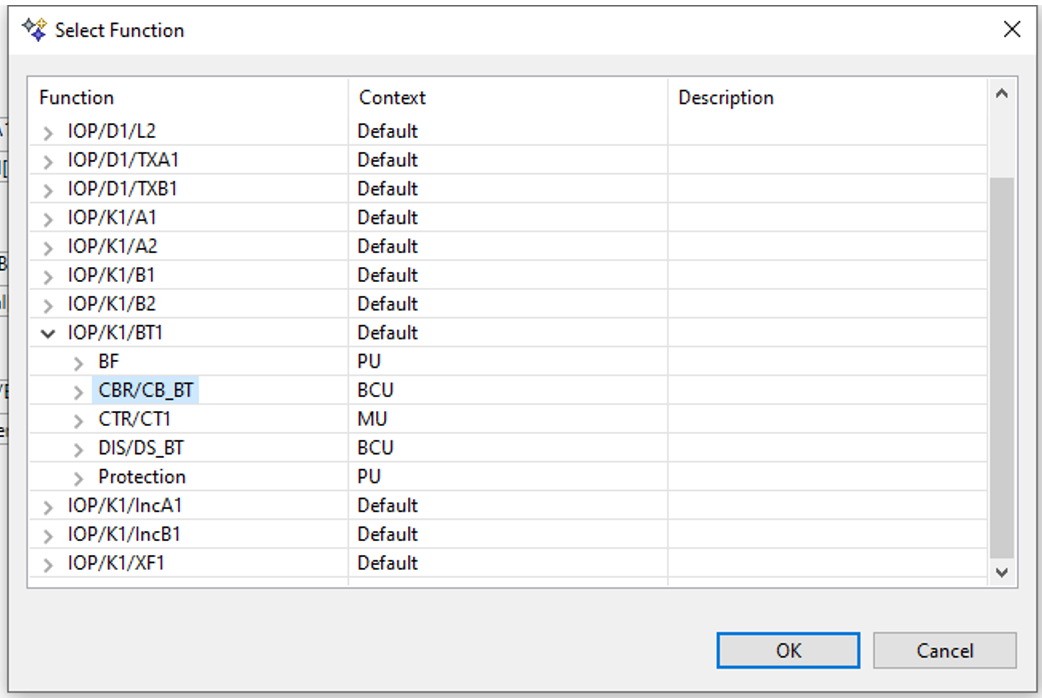Viewport: 1042px width, 698px height.
Task: Click the Select Function dialog title icon
Action: tap(34, 31)
